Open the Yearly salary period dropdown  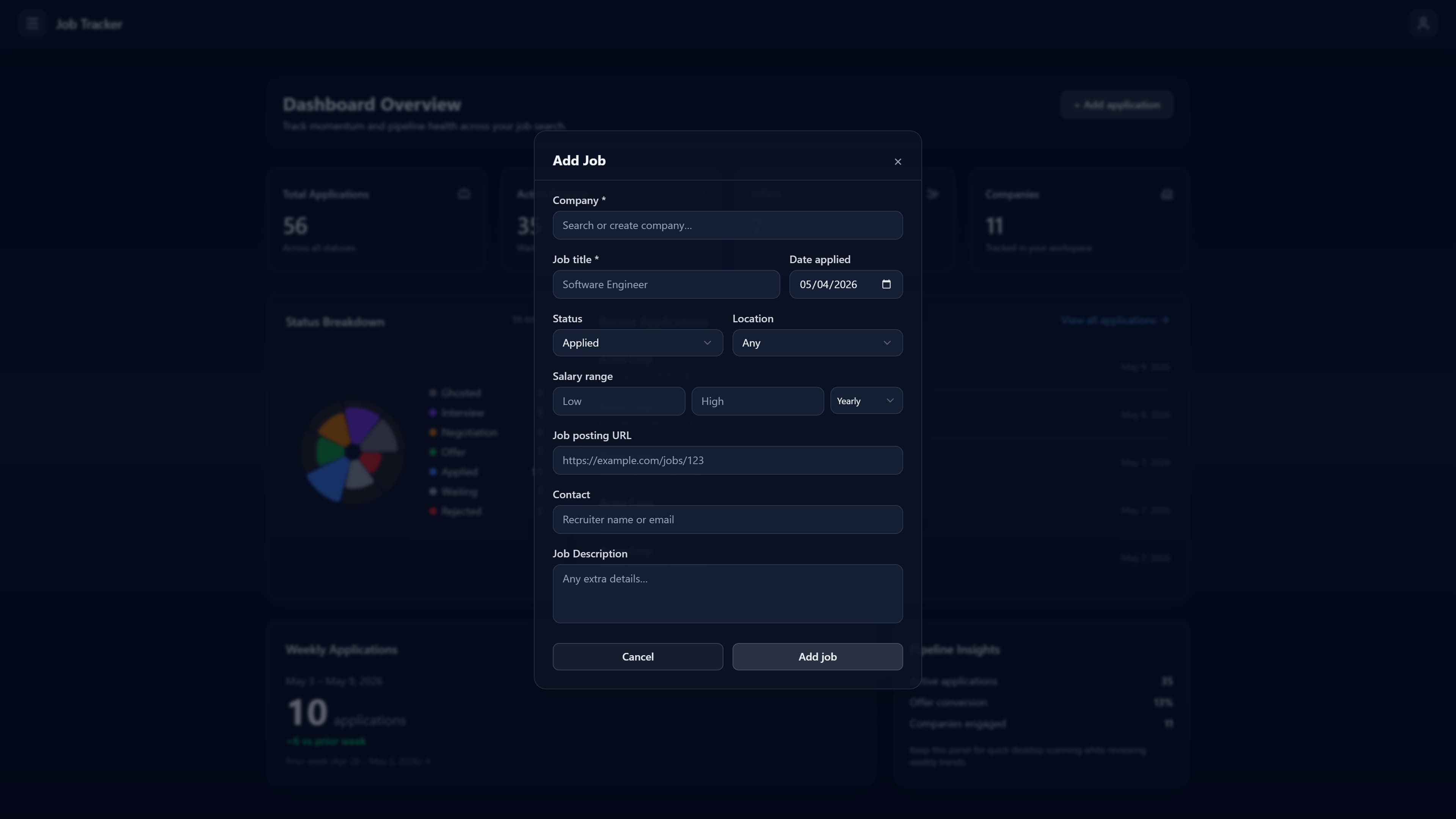point(866,401)
